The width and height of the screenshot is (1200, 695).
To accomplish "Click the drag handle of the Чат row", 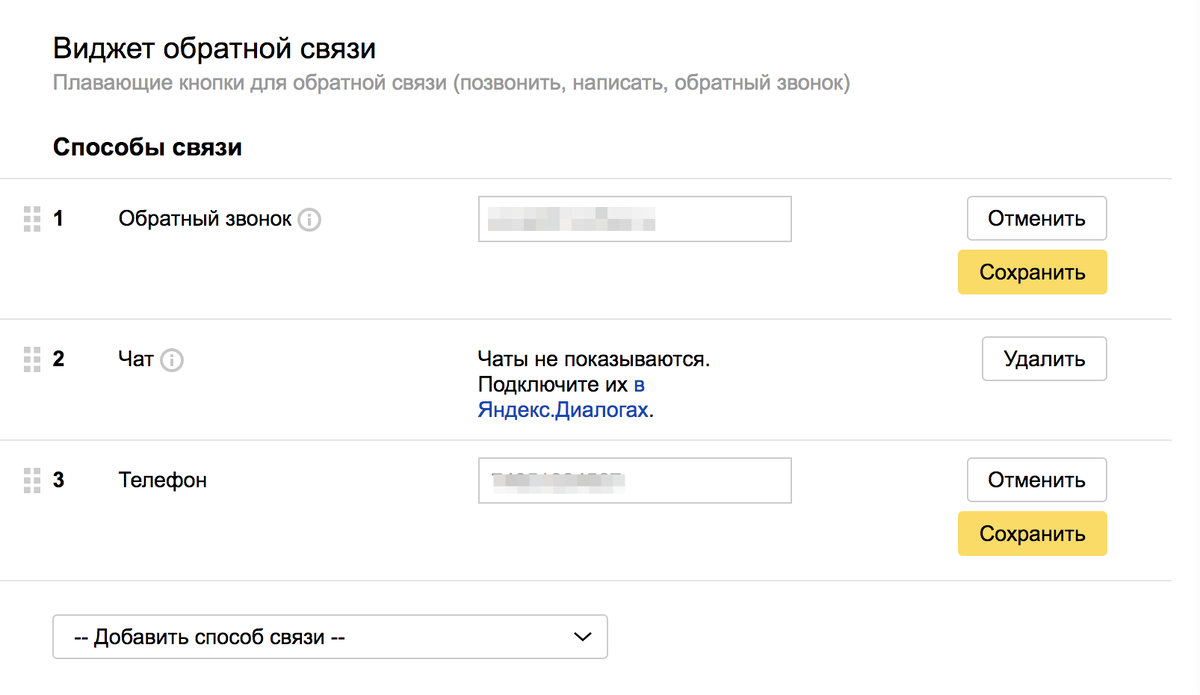I will coord(31,359).
